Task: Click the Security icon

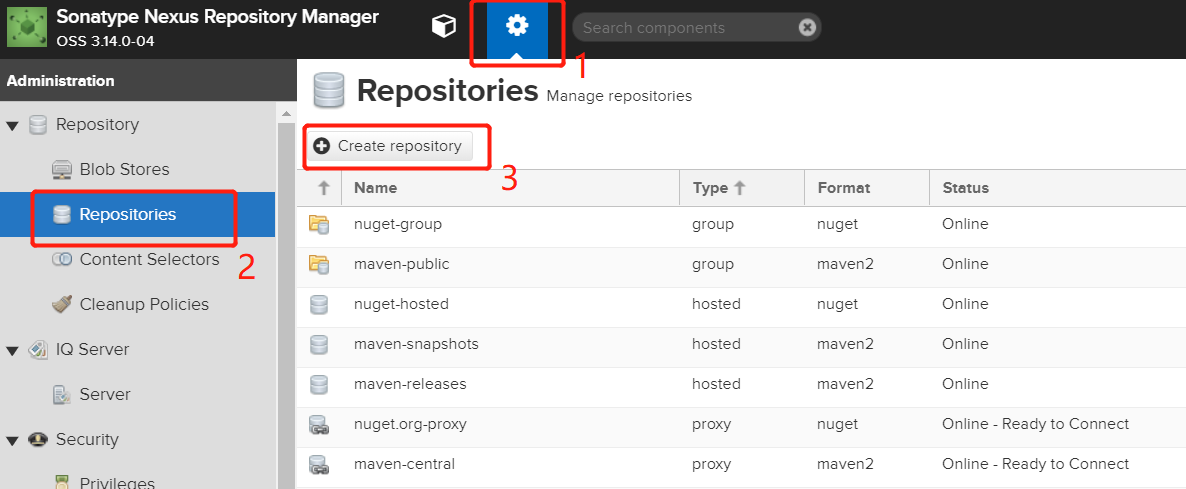Action: [x=38, y=440]
